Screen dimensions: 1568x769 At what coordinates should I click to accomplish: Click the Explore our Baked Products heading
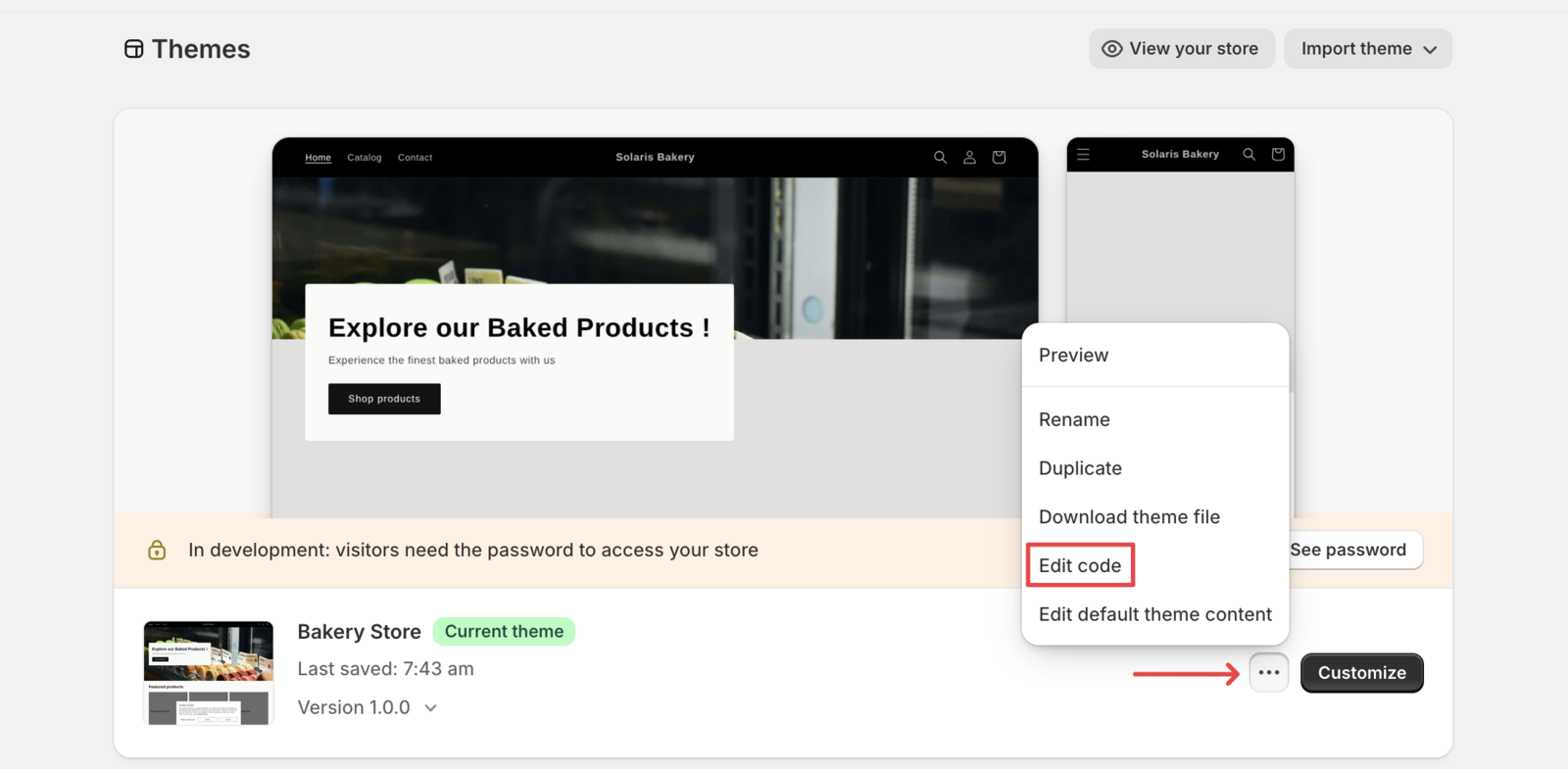519,327
